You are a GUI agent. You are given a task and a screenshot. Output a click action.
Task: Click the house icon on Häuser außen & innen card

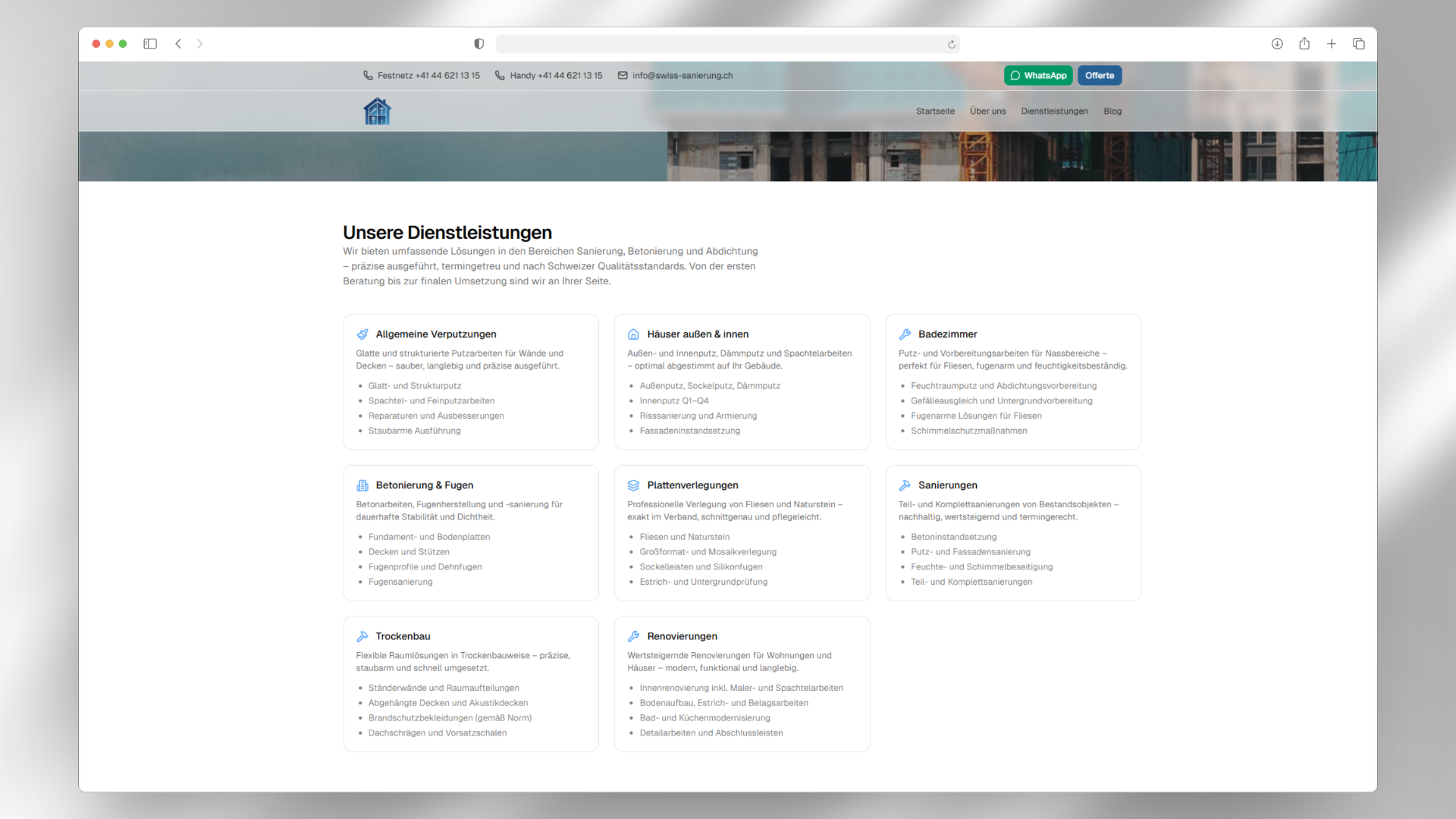(633, 334)
